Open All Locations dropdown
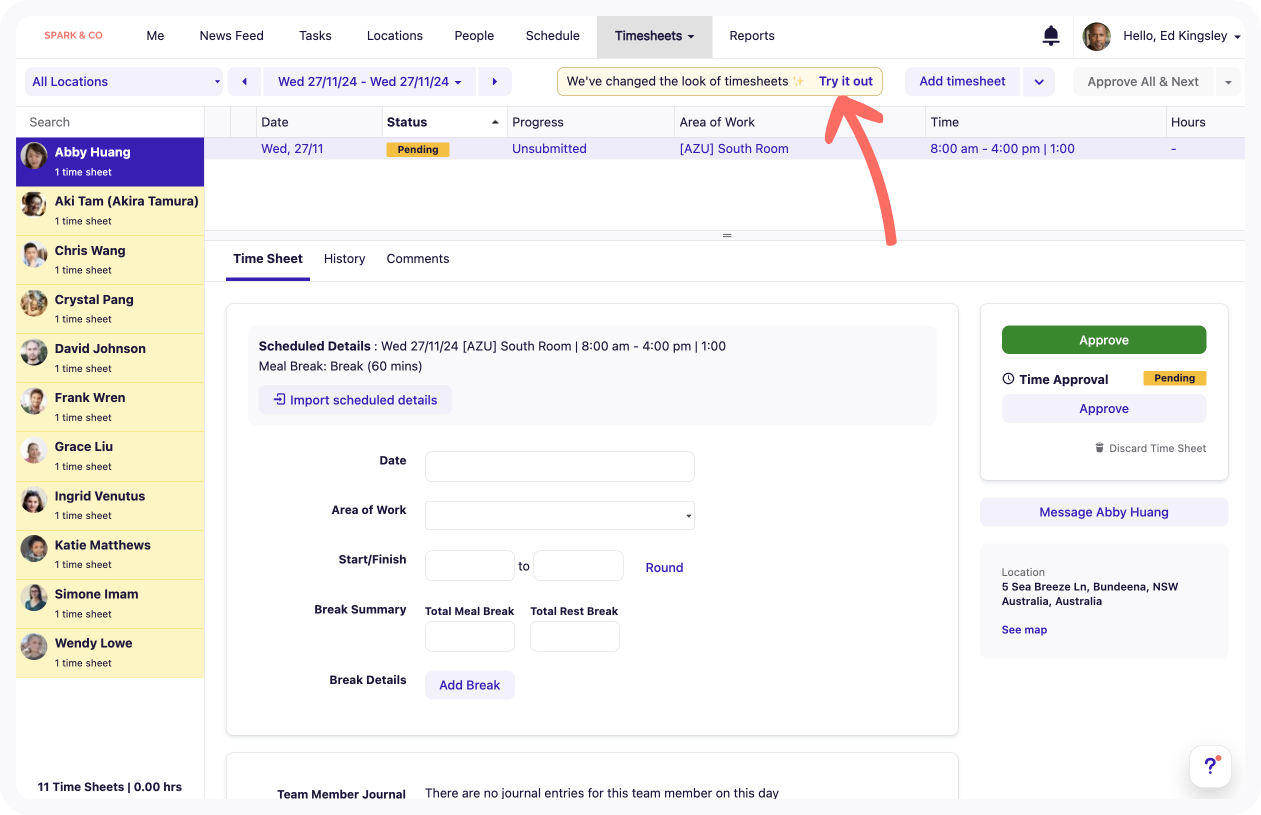The width and height of the screenshot is (1261, 815). [124, 82]
